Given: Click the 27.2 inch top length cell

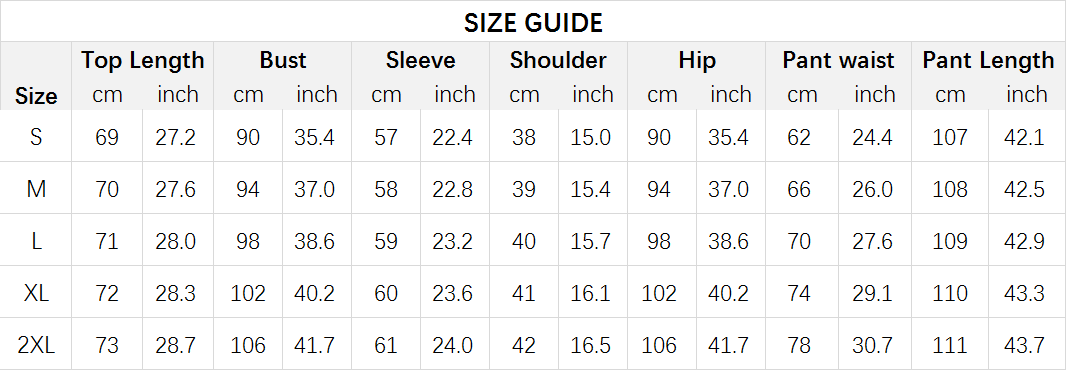Looking at the screenshot, I should coord(175,137).
